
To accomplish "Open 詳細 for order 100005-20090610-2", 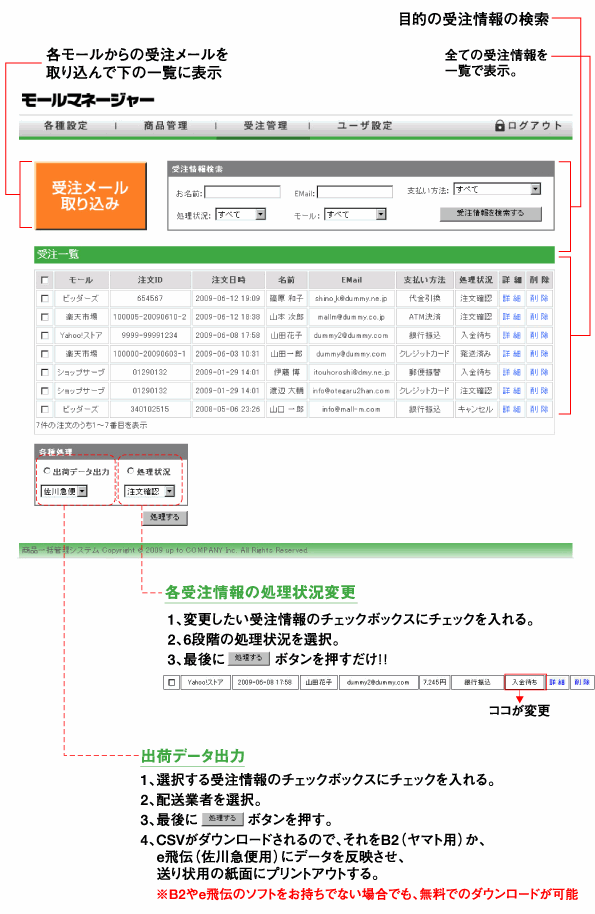I will (x=512, y=317).
